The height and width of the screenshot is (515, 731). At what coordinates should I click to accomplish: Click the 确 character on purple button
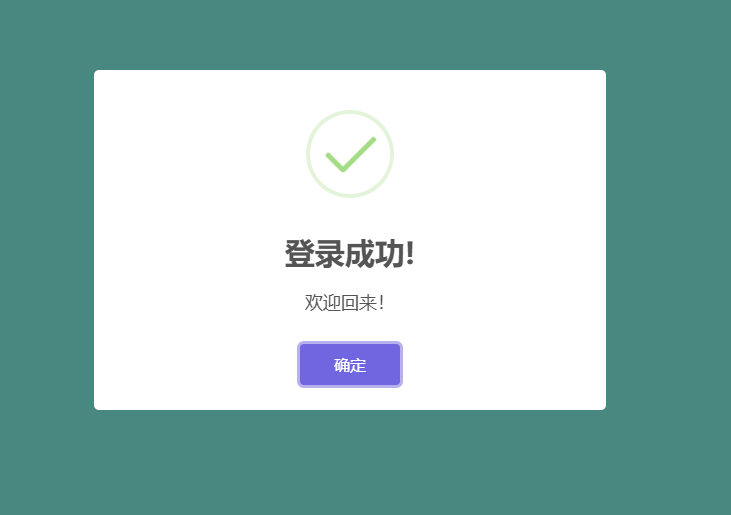tap(342, 365)
